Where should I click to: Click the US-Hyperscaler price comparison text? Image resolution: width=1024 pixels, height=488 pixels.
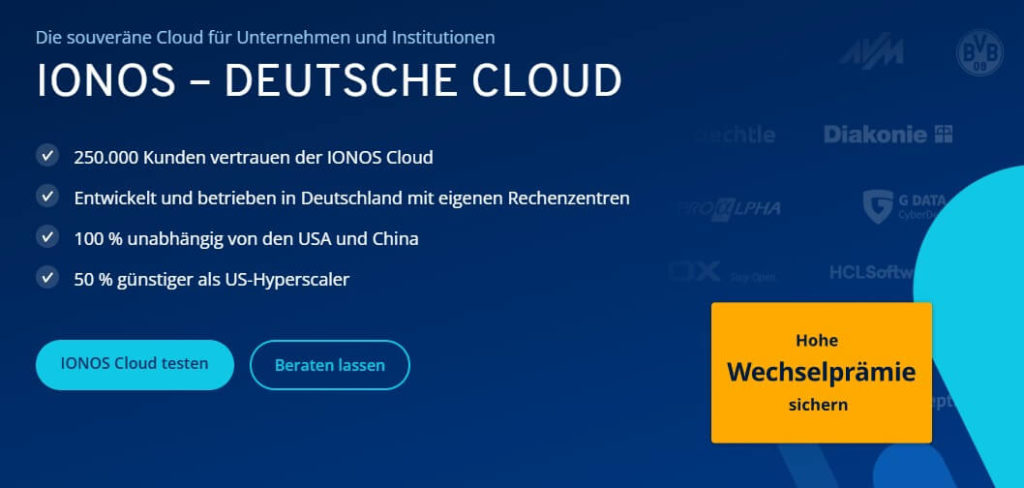(x=211, y=279)
